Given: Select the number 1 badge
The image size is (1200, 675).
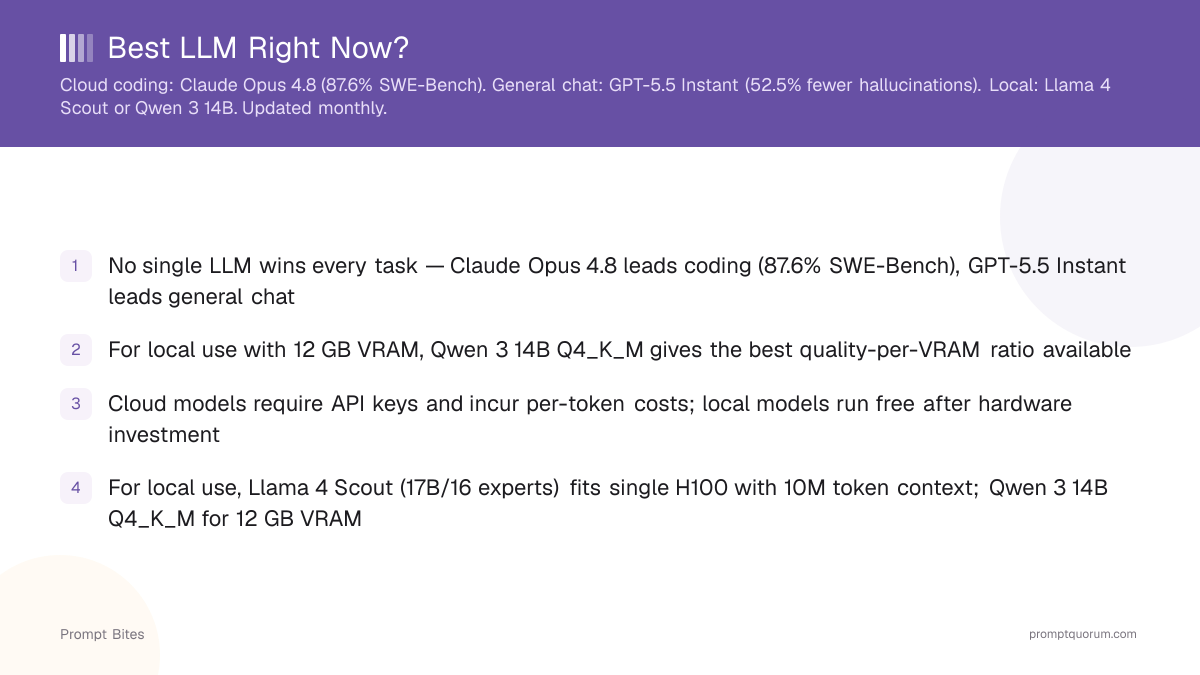Looking at the screenshot, I should click(x=76, y=266).
